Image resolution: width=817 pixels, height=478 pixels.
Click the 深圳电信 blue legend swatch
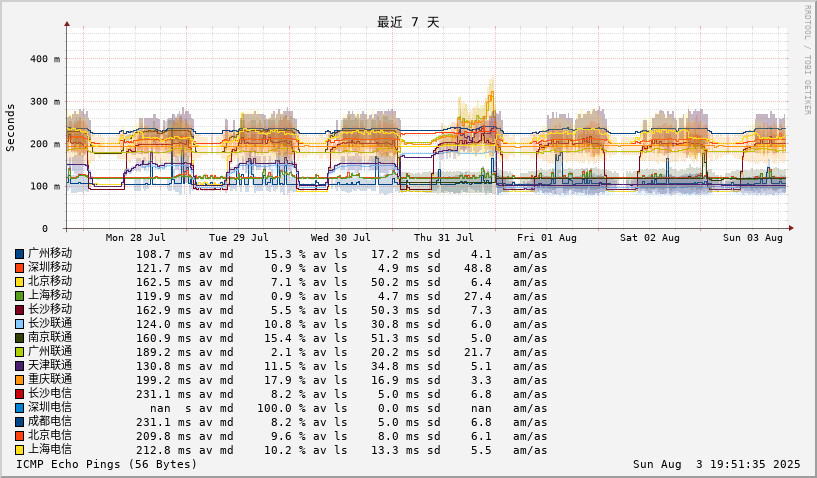pos(19,409)
